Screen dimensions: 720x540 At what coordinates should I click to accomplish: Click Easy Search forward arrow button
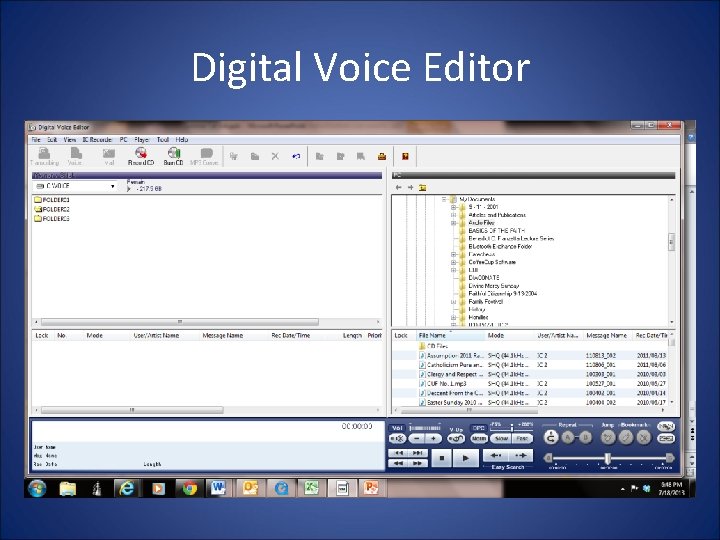coord(521,456)
